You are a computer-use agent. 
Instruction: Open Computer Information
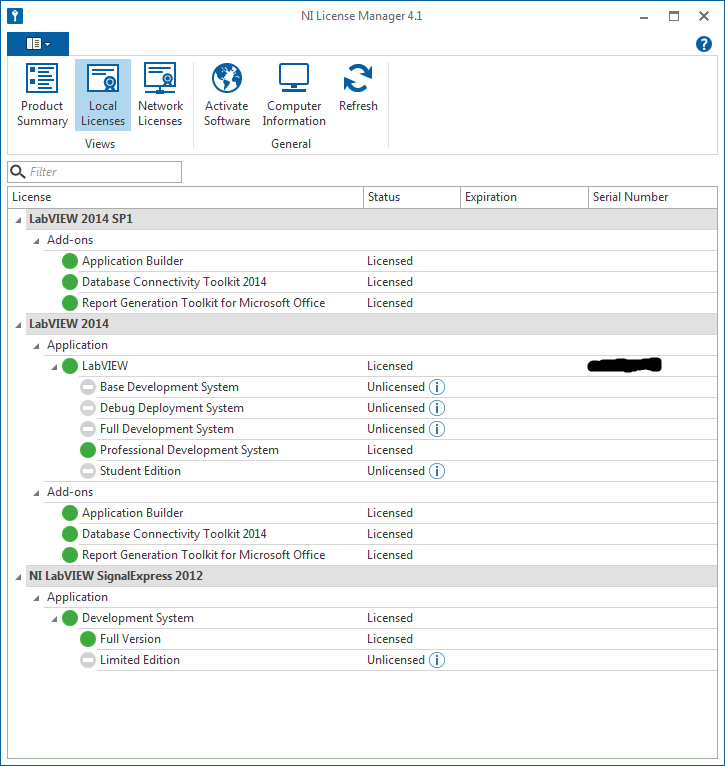click(294, 95)
